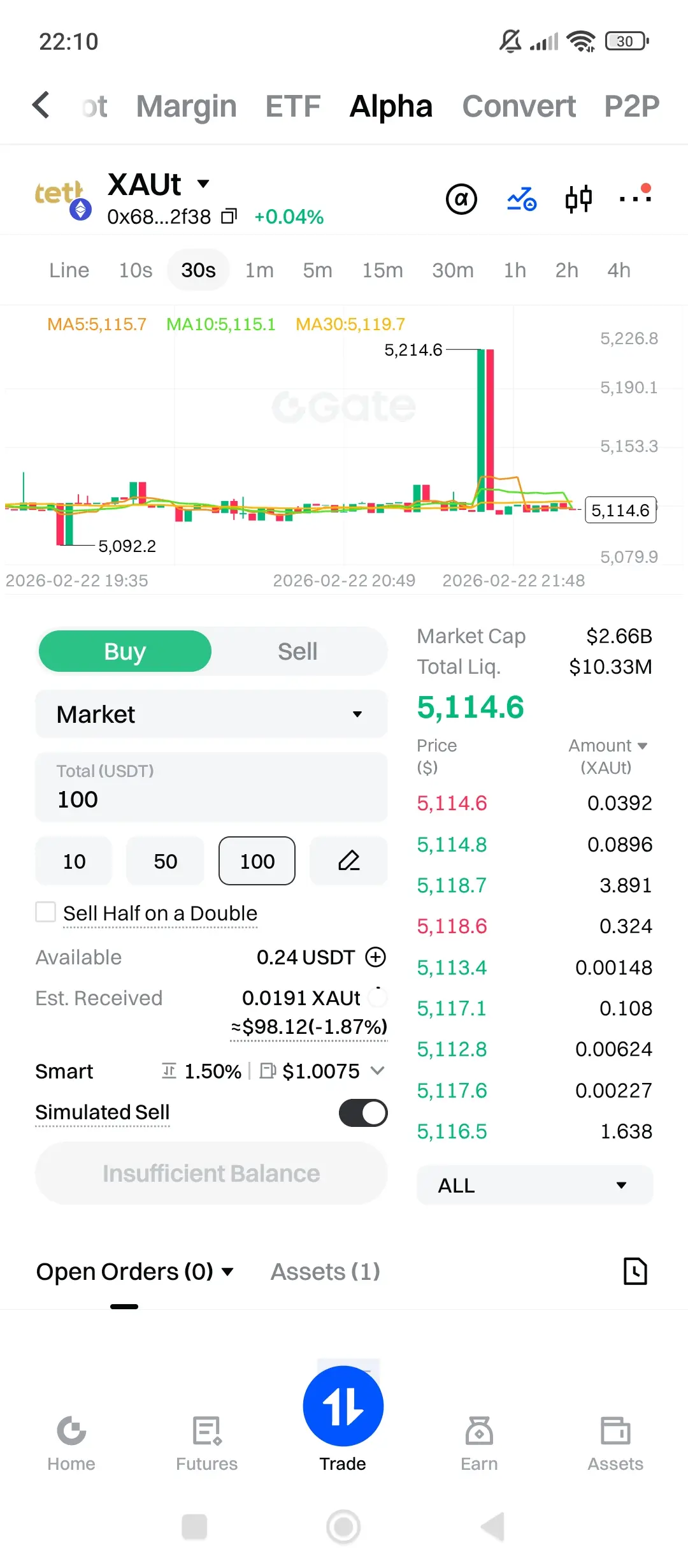This screenshot has height=1568, width=688.
Task: Tap the Android back triangle button
Action: click(492, 1527)
